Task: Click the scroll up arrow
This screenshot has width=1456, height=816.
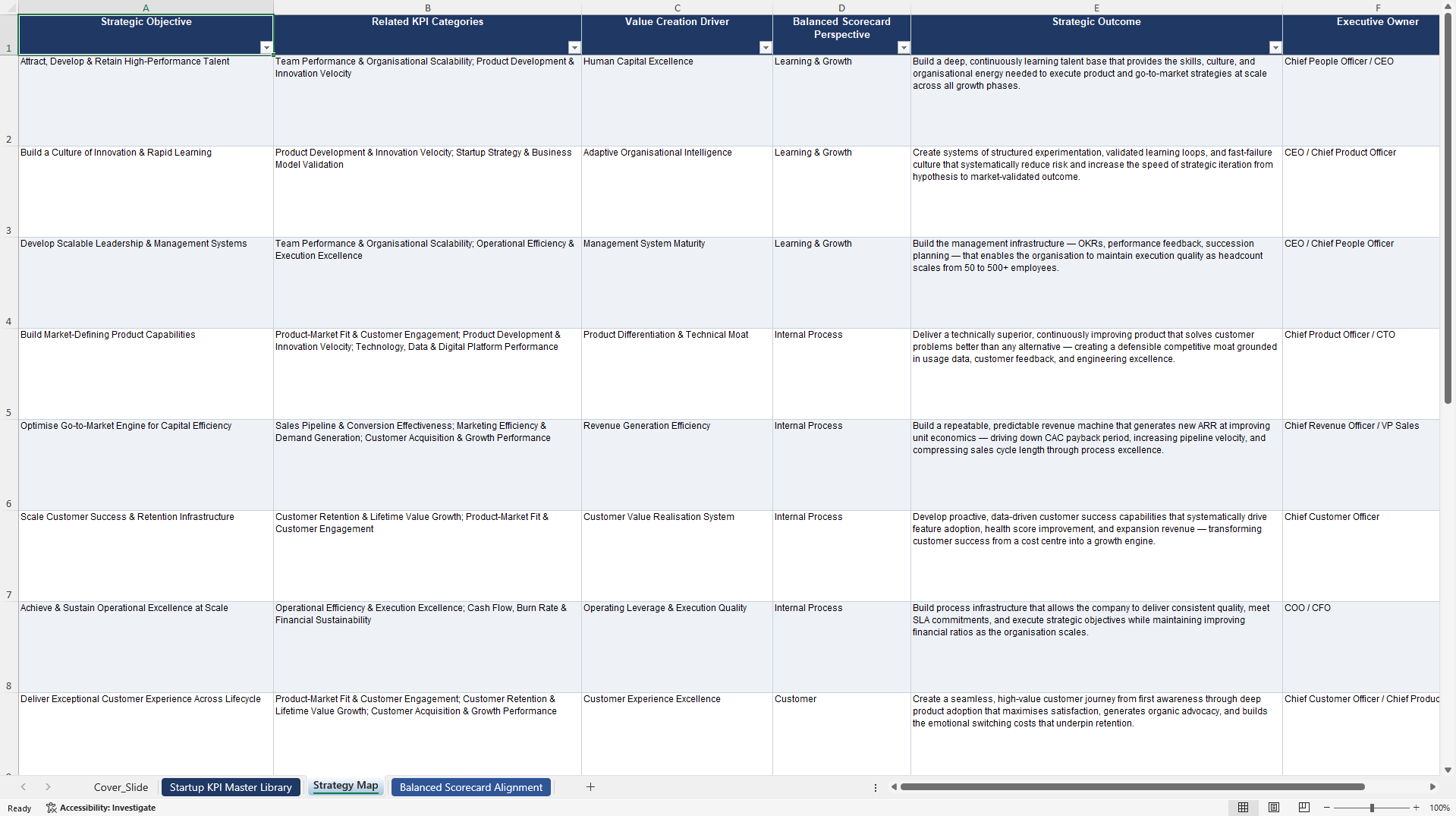Action: [x=1448, y=7]
